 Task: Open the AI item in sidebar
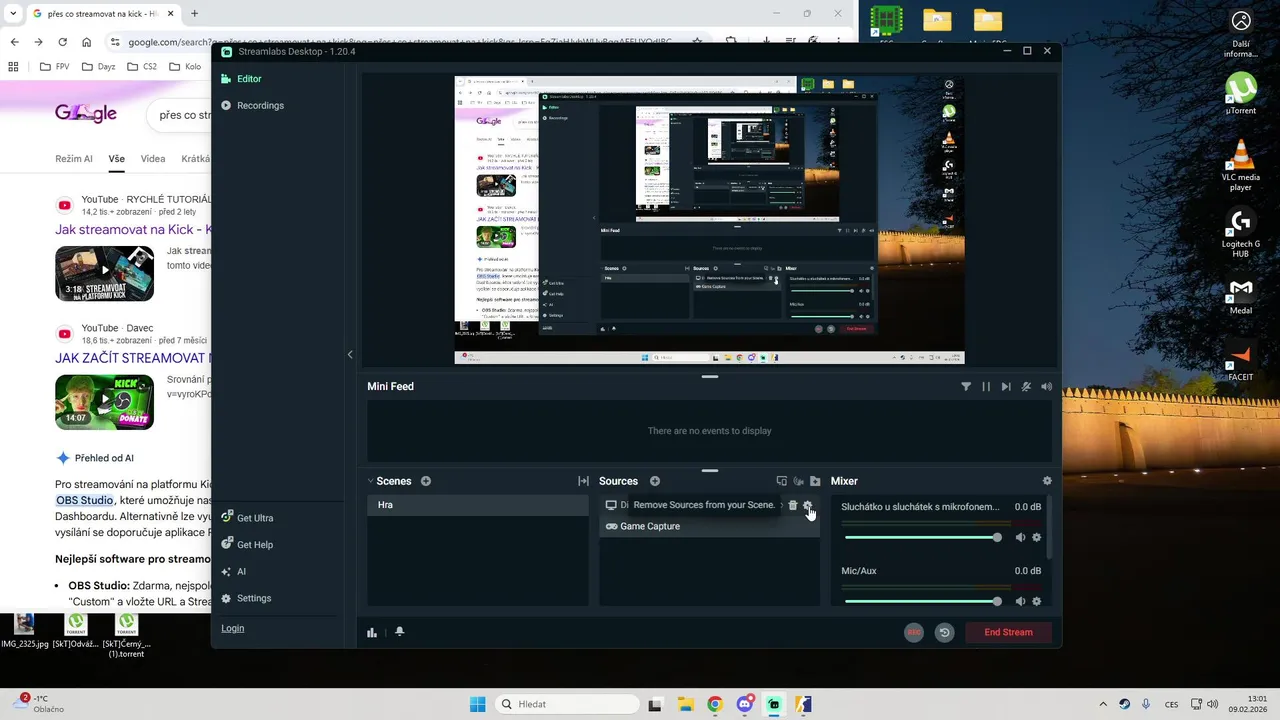pyautogui.click(x=234, y=572)
